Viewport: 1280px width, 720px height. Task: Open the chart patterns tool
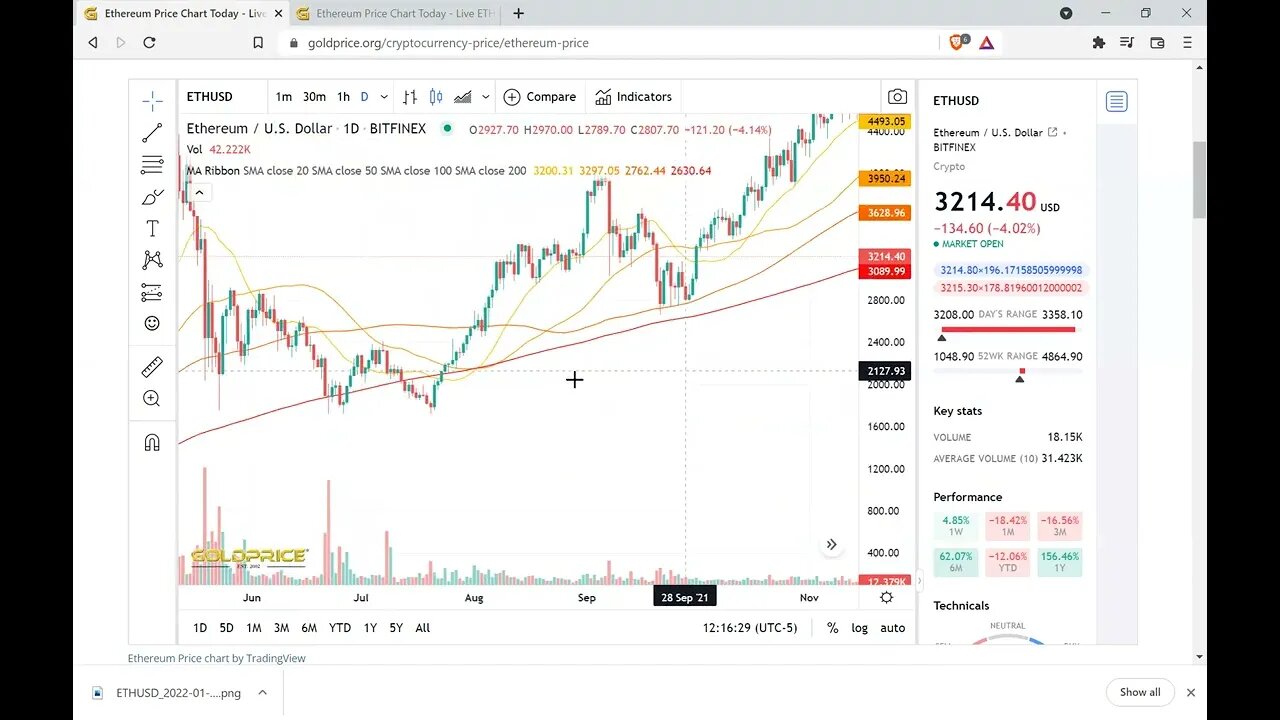[152, 260]
